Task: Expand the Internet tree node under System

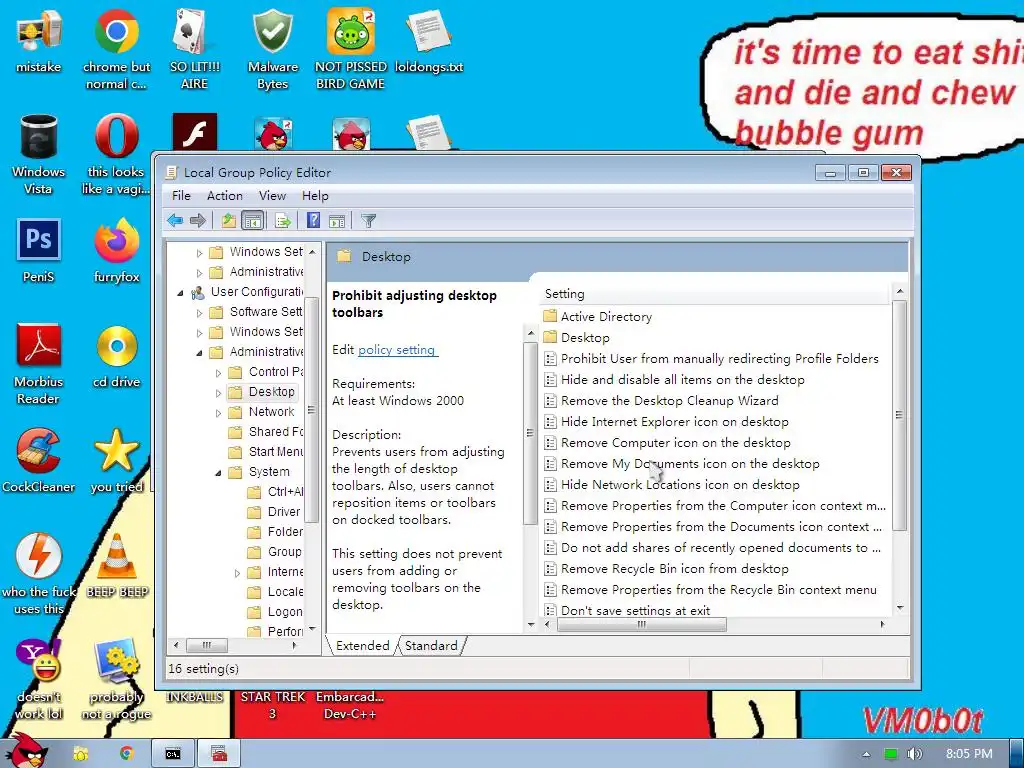Action: pyautogui.click(x=238, y=573)
